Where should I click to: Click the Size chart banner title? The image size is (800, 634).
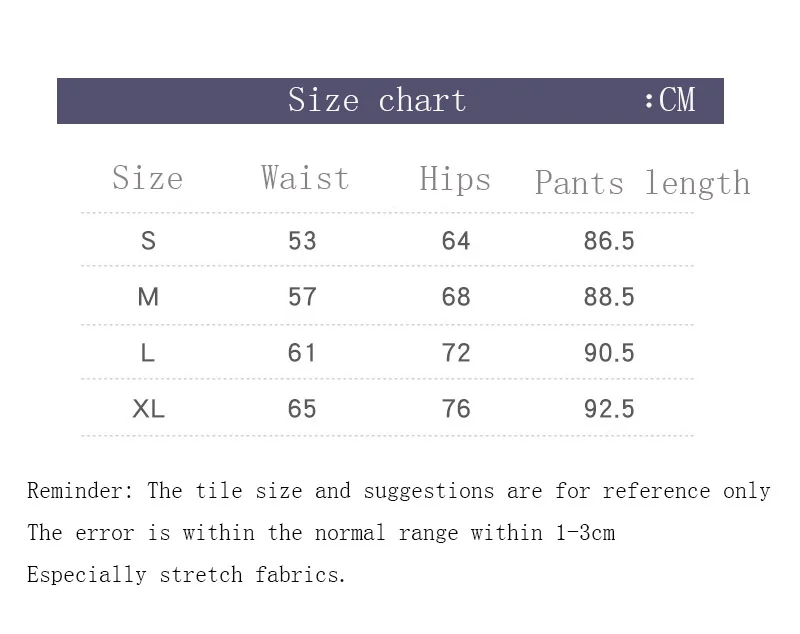(377, 99)
